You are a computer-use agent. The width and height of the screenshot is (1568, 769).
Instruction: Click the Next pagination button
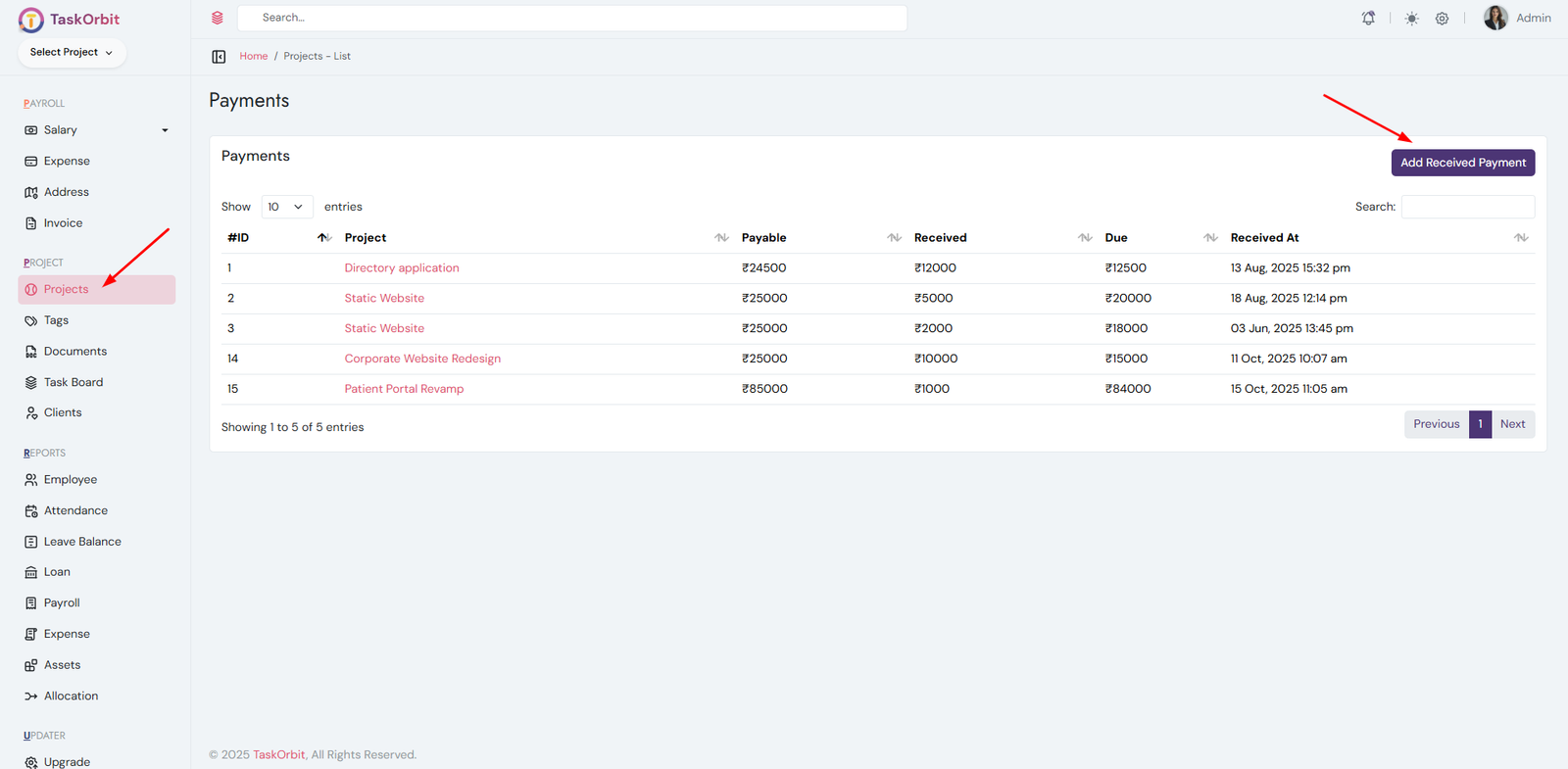pos(1513,424)
